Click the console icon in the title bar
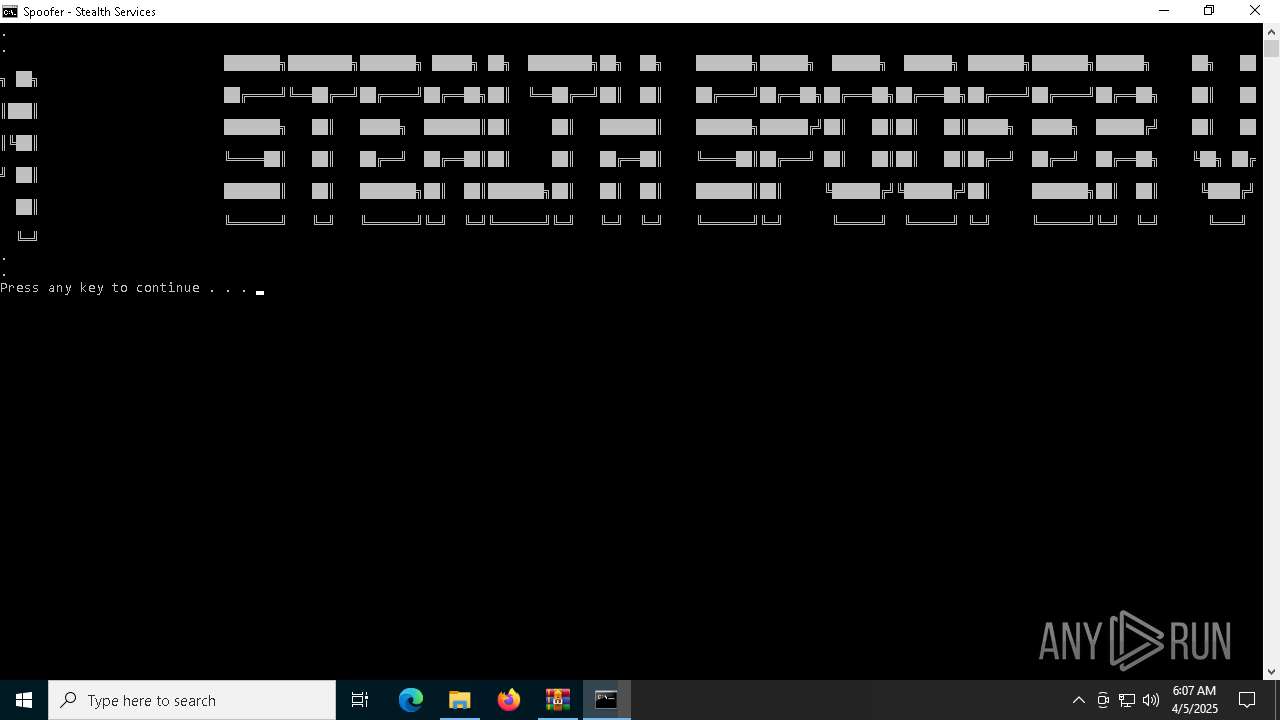This screenshot has height=720, width=1280. tap(10, 11)
